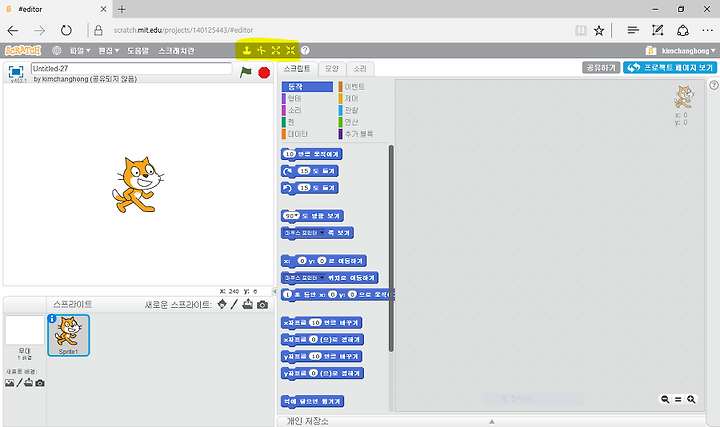
Task: Open Sprite1 info button
Action: point(52,318)
